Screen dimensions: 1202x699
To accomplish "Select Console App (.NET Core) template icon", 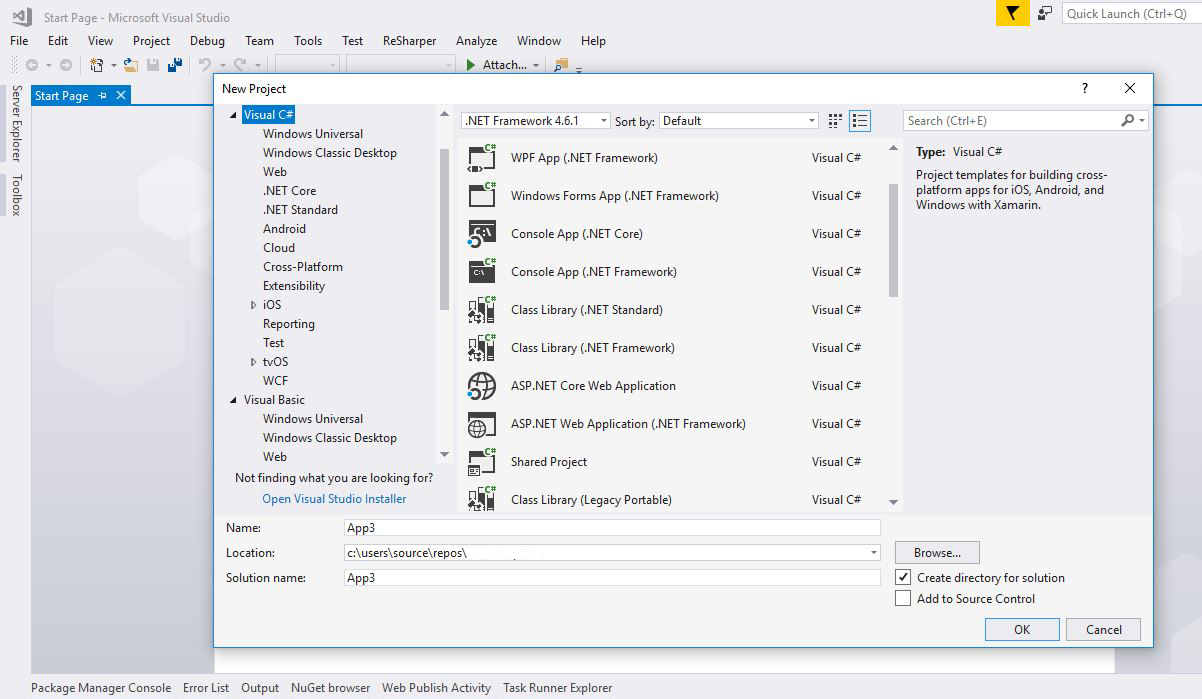I will pyautogui.click(x=482, y=234).
